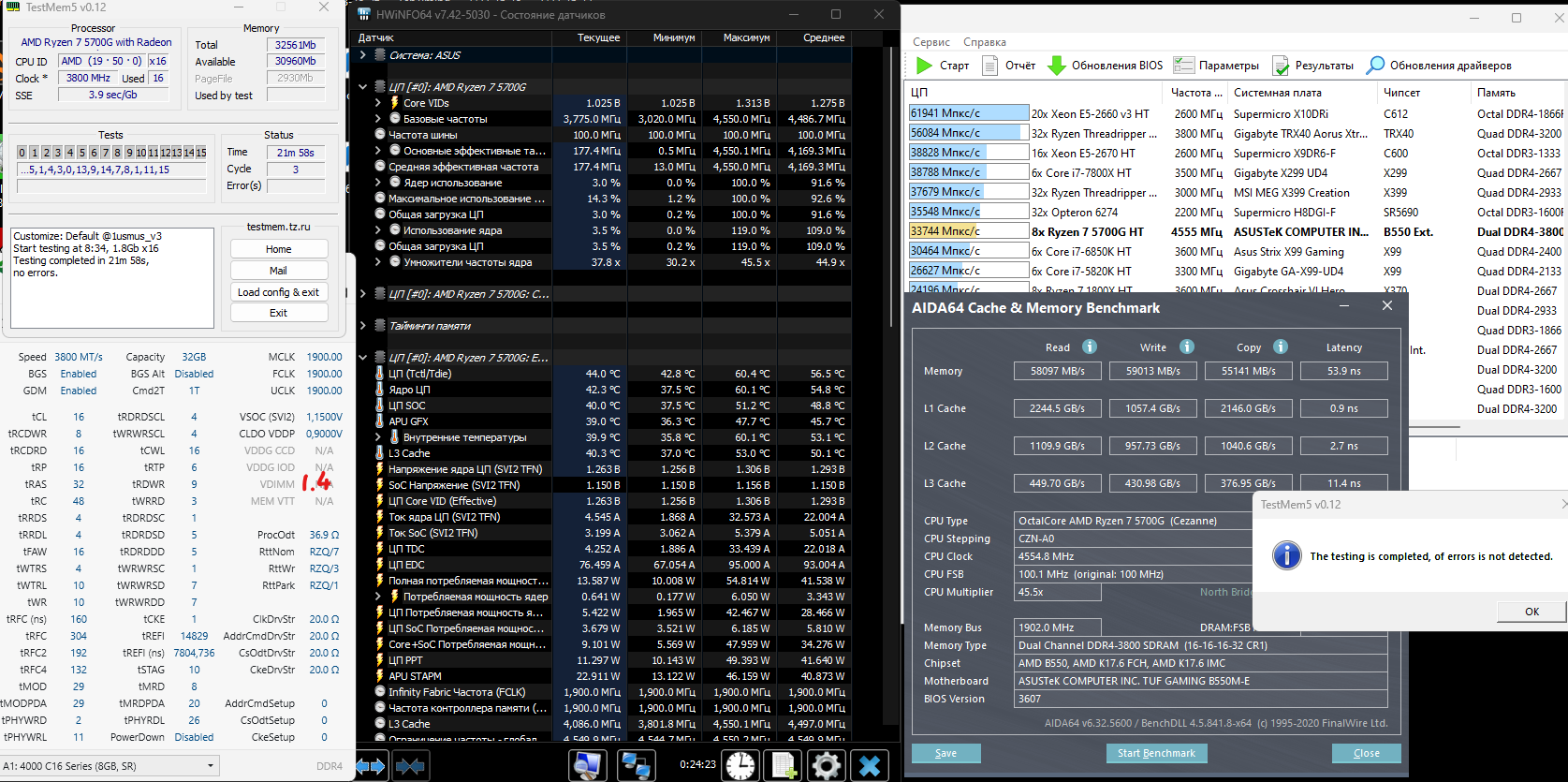
Task: Expand the Тайминги памяти group
Action: point(362,326)
